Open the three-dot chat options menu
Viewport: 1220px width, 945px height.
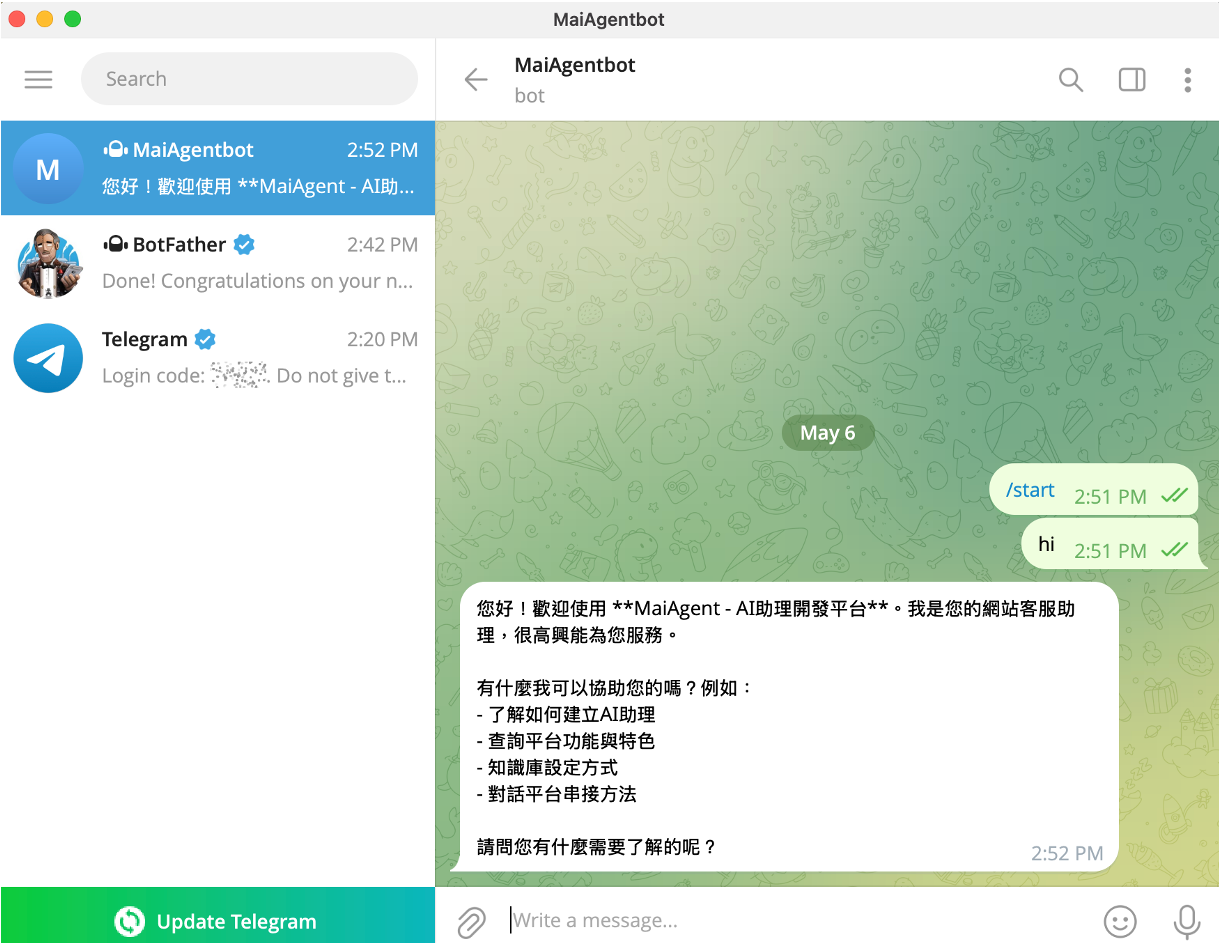pos(1187,80)
